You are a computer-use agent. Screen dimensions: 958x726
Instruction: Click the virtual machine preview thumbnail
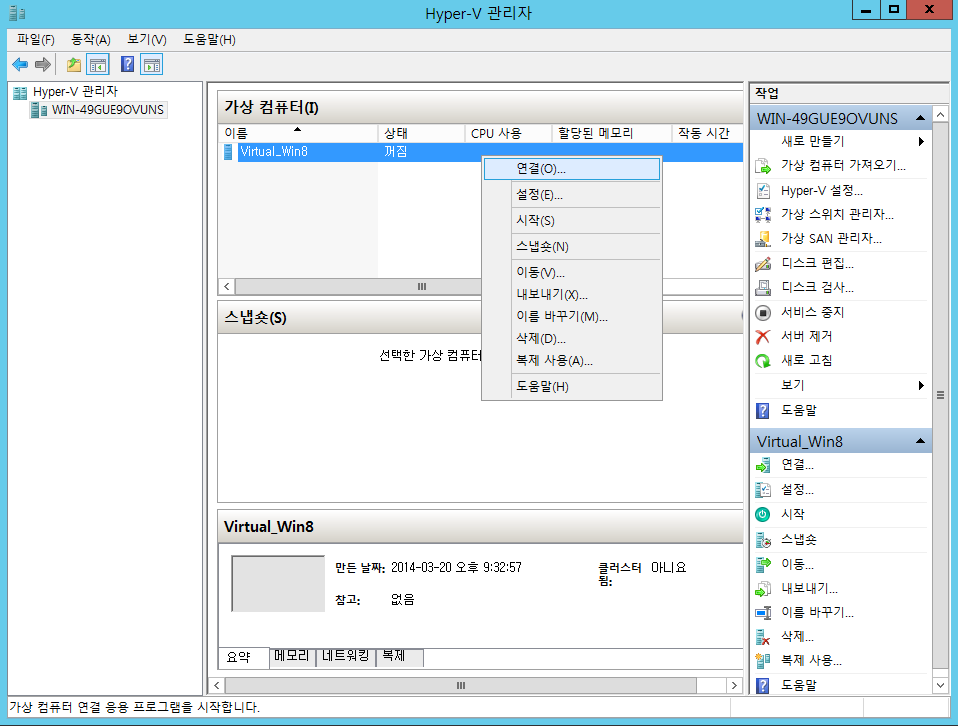click(278, 584)
